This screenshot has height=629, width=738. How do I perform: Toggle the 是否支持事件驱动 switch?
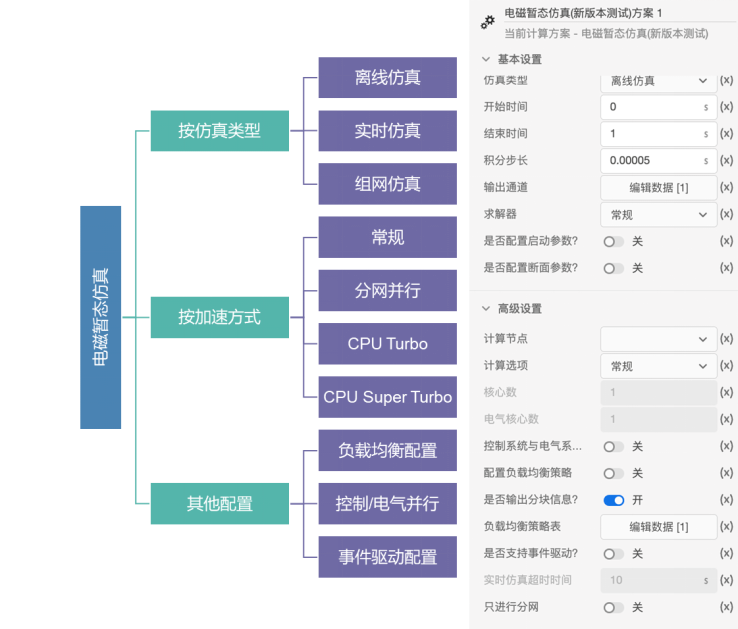click(613, 554)
